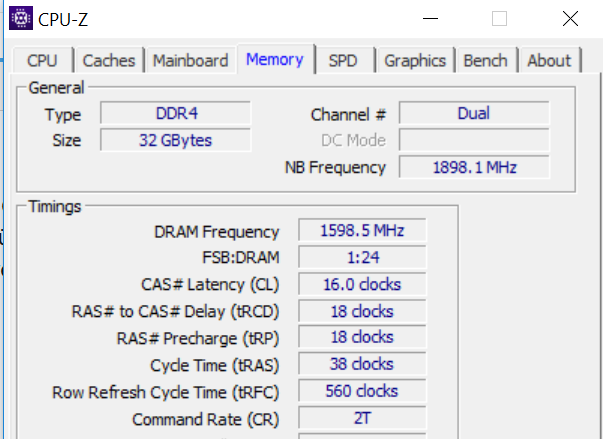Open the Bench tab

pos(485,61)
